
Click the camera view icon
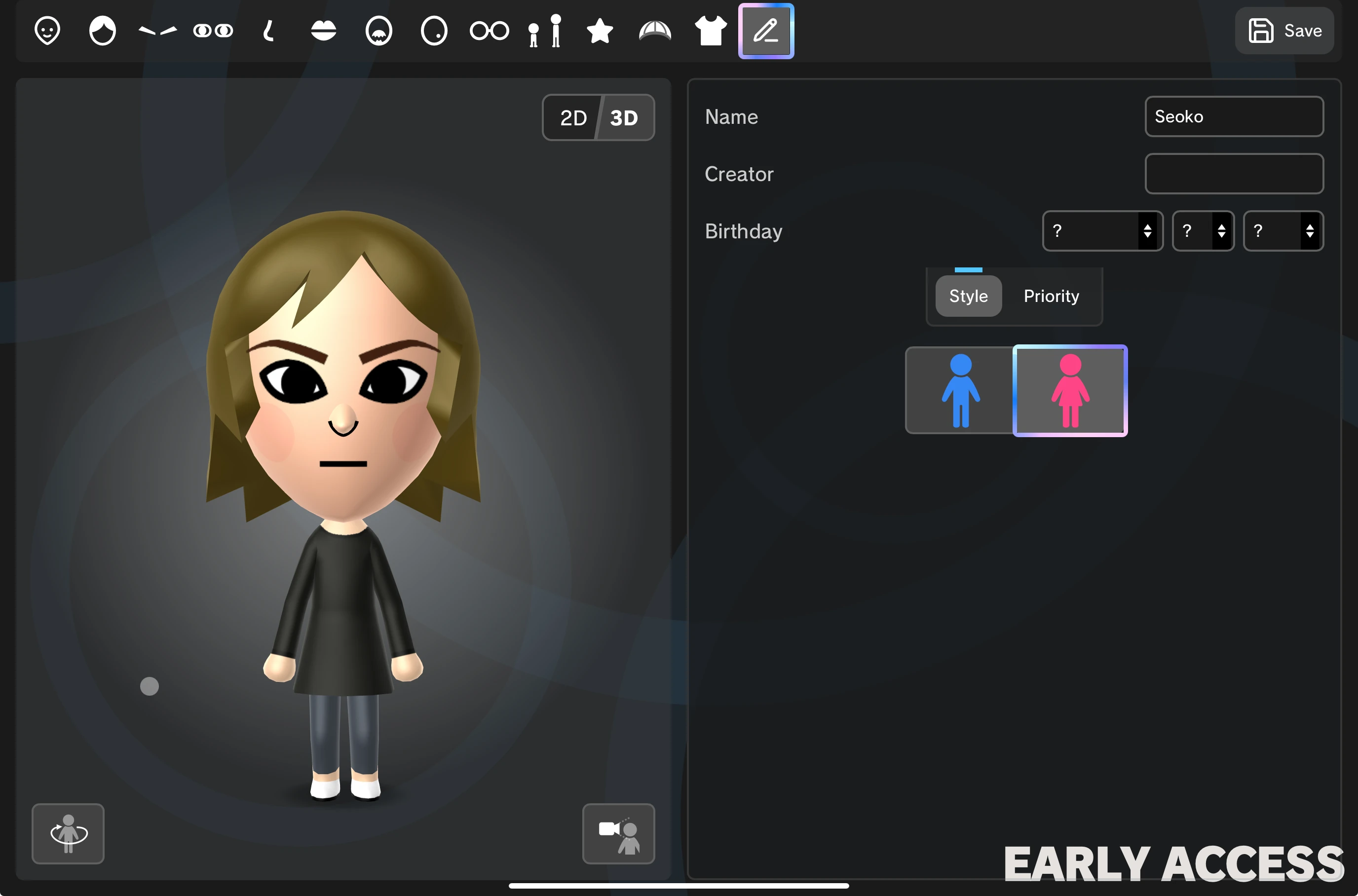coord(618,833)
